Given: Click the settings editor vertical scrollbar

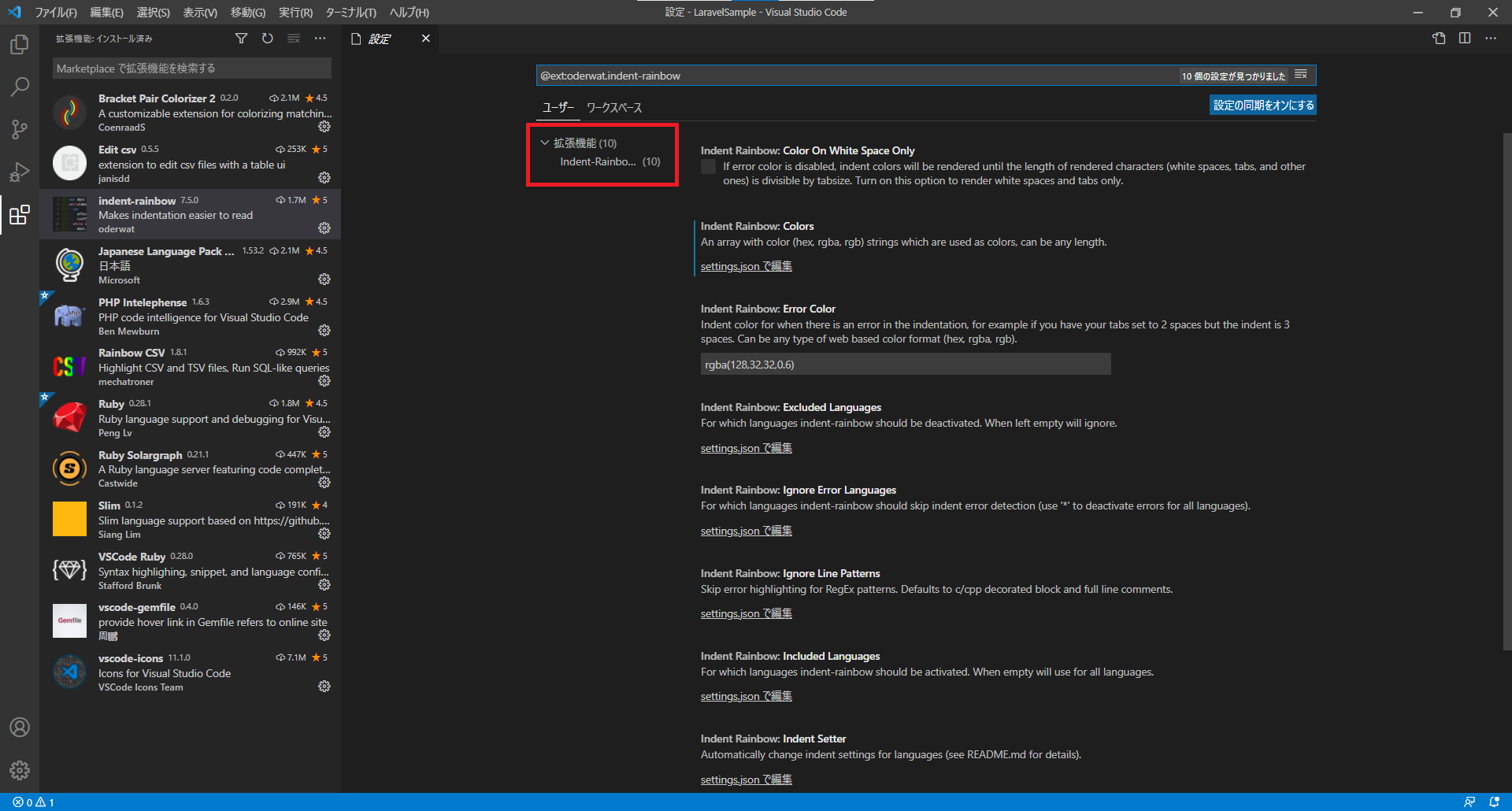Looking at the screenshot, I should (1506, 391).
